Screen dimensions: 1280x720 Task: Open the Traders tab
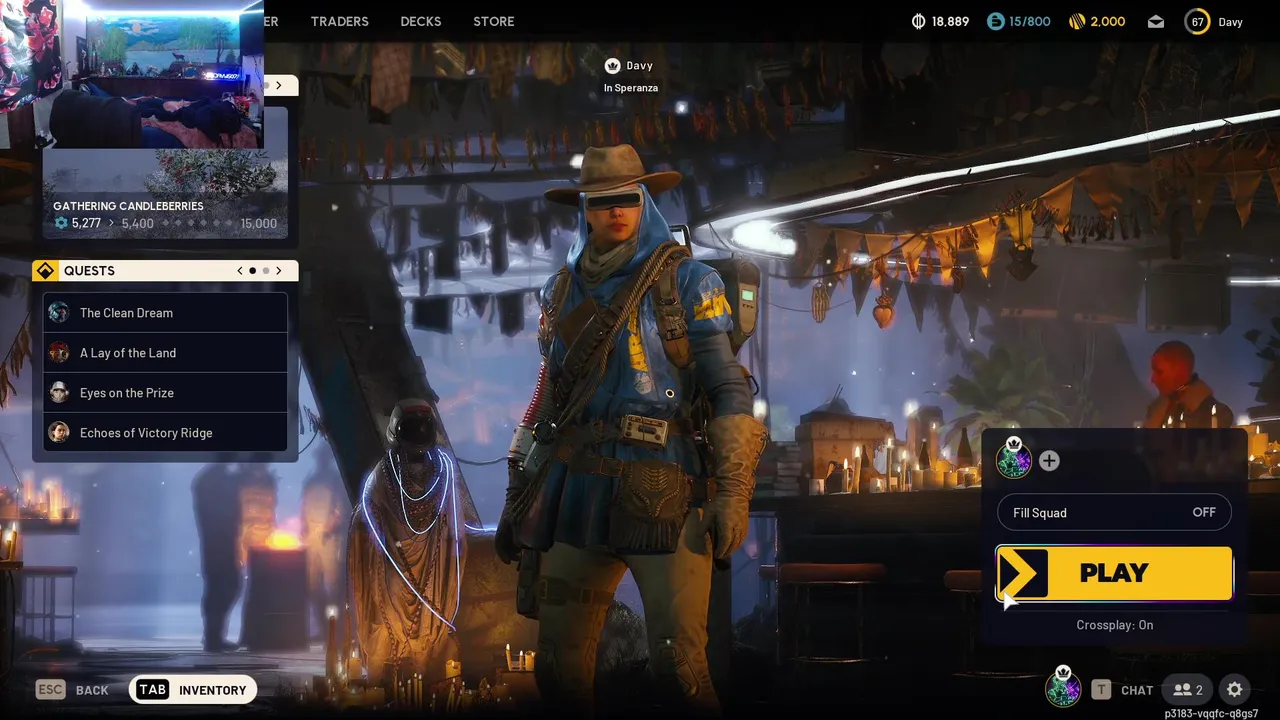point(339,21)
